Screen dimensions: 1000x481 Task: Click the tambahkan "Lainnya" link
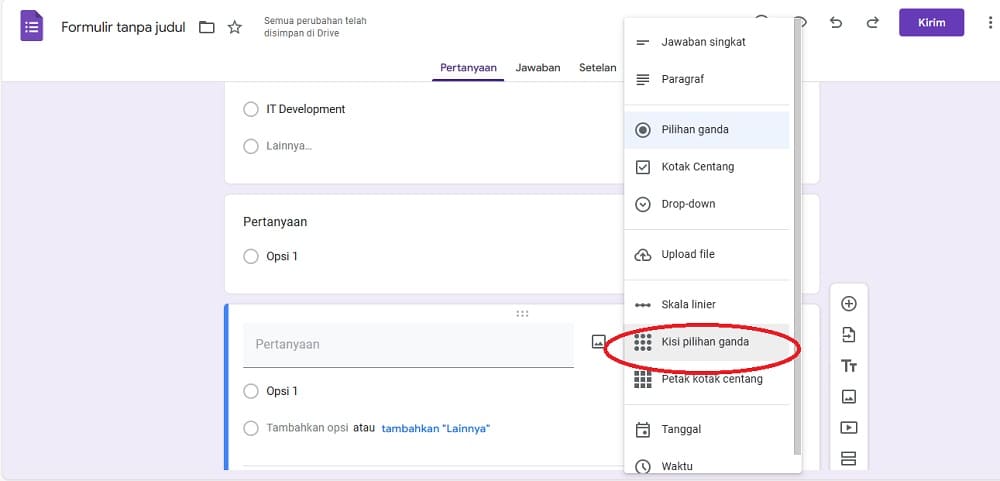(x=435, y=429)
